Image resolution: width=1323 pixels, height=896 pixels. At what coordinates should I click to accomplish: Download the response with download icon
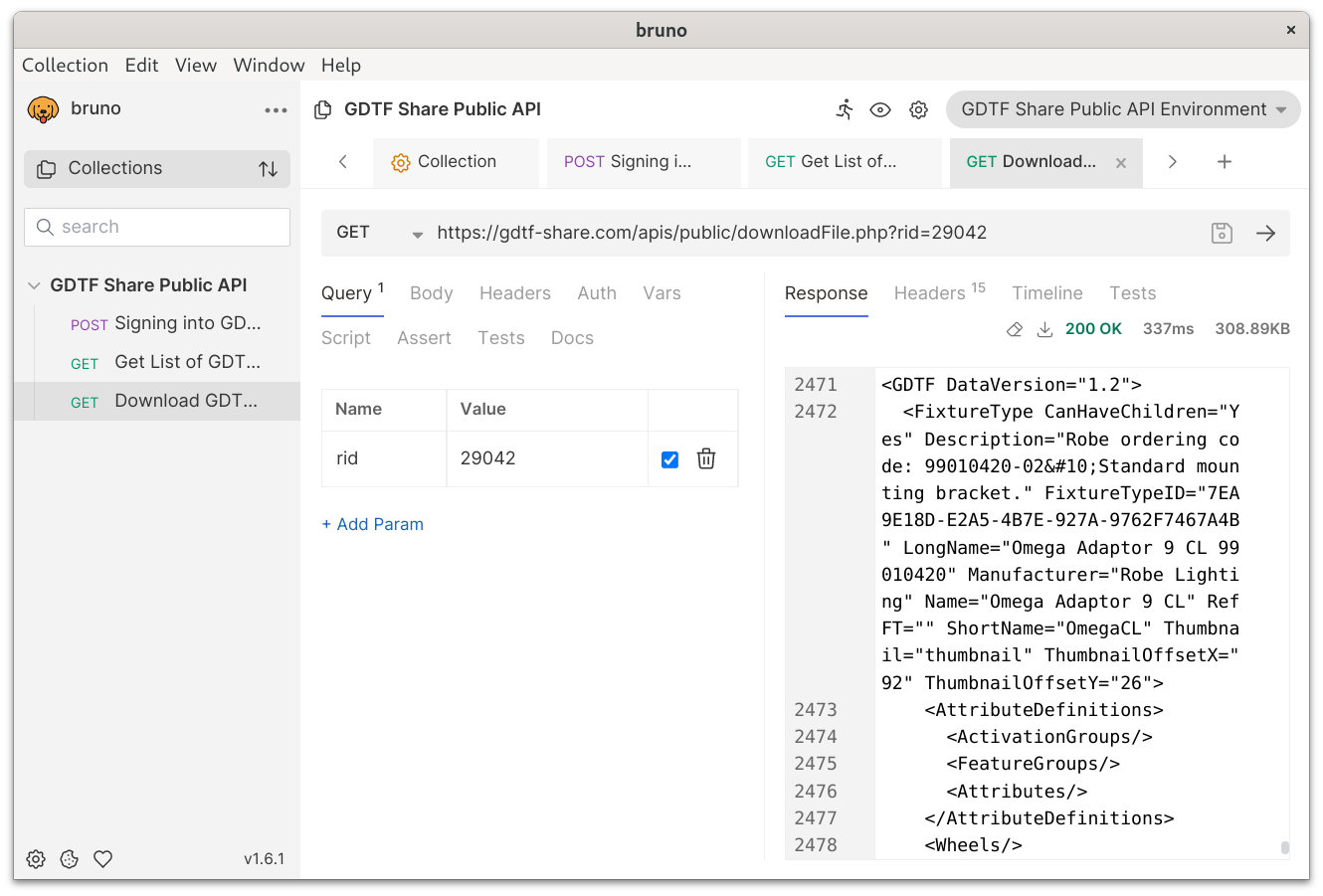click(x=1044, y=329)
